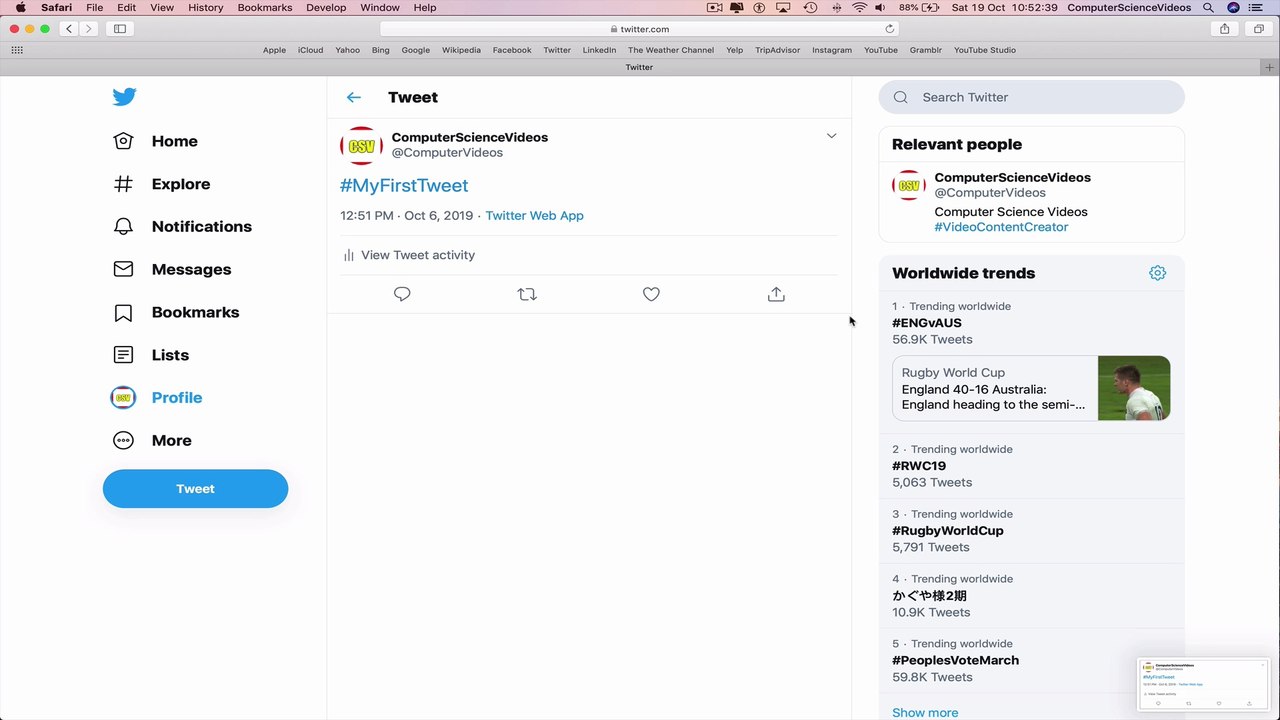Open the History menu

point(206,8)
